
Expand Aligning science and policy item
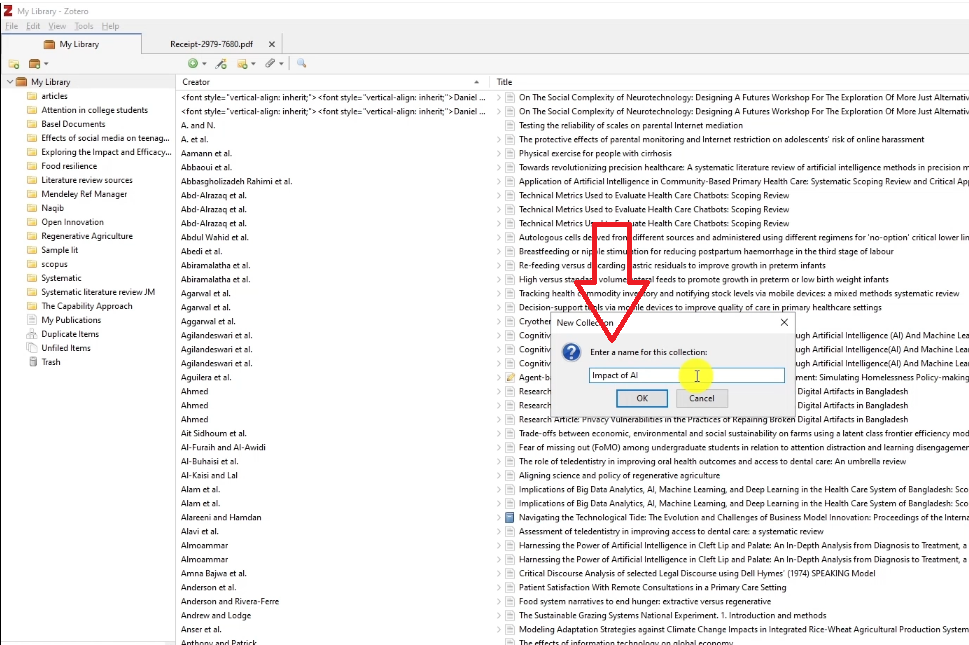(x=499, y=476)
